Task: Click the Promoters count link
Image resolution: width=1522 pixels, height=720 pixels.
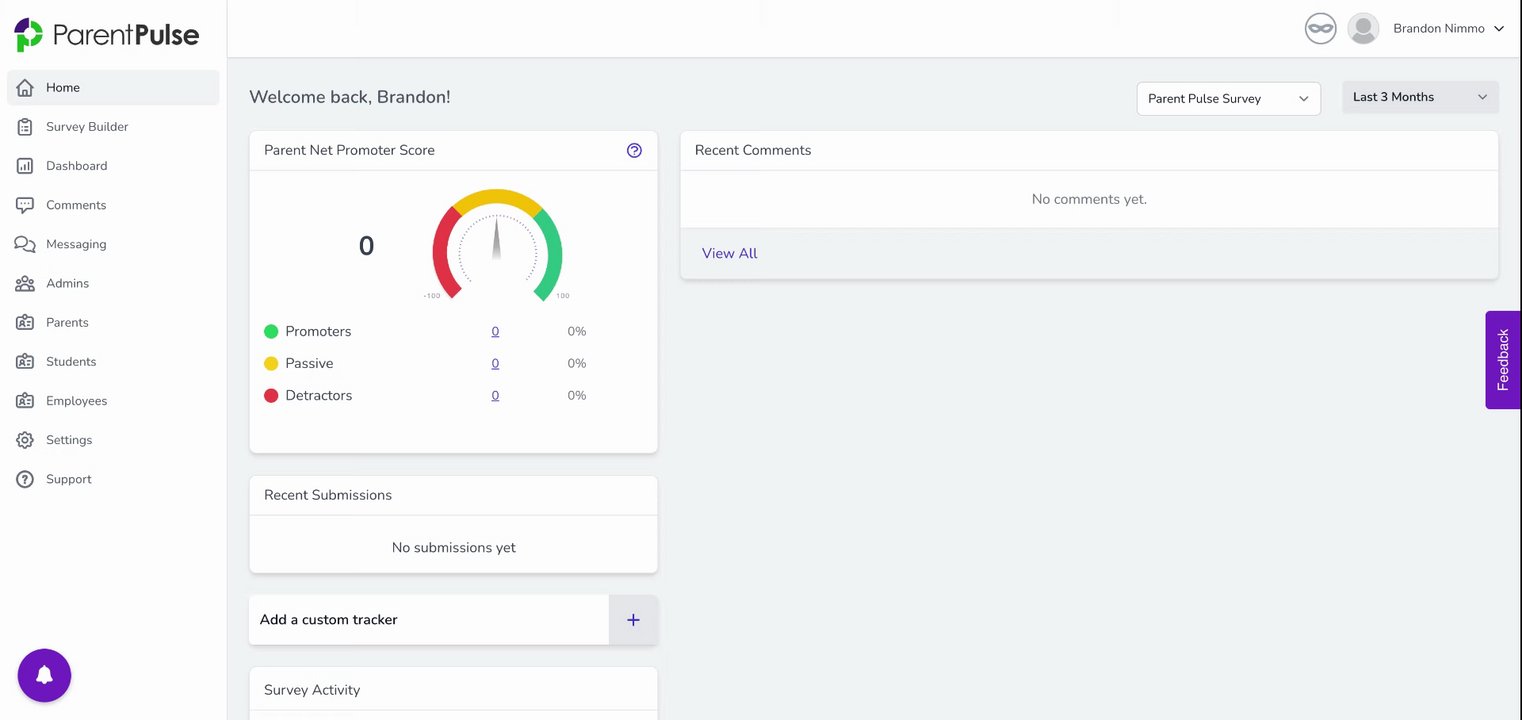Action: [x=495, y=332]
